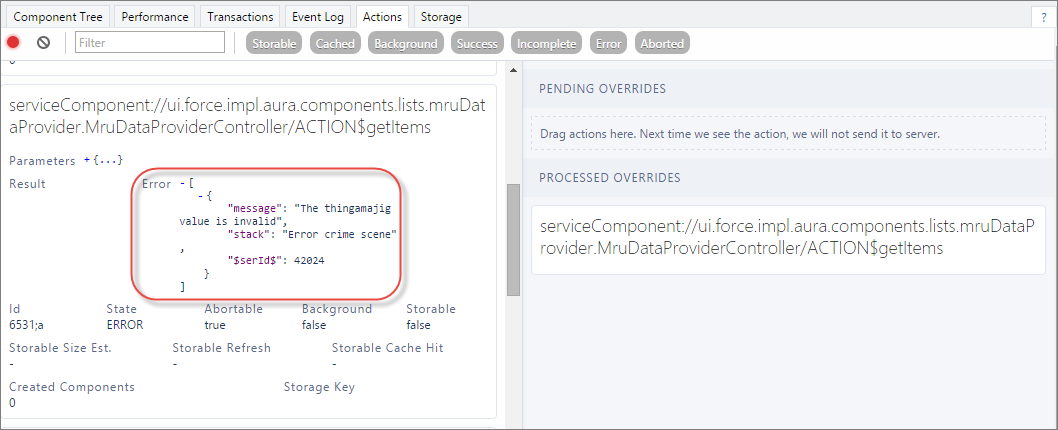This screenshot has width=1058, height=430.
Task: Click the Filter text input field
Action: tap(150, 43)
